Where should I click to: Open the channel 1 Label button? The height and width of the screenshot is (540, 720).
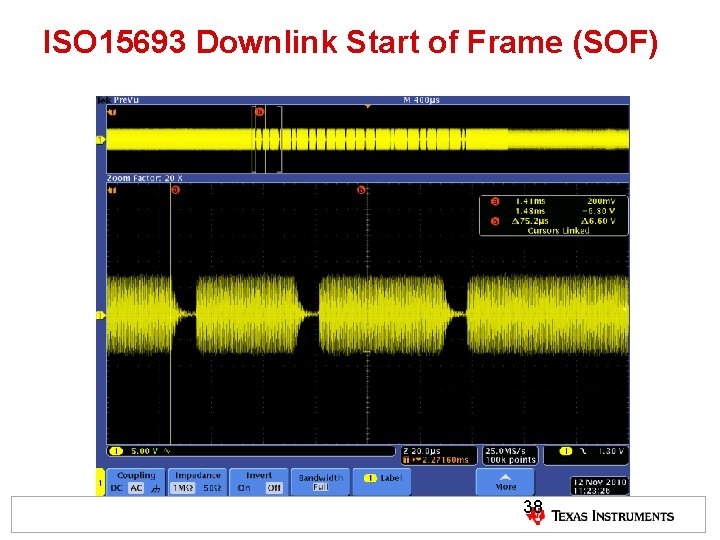[382, 482]
